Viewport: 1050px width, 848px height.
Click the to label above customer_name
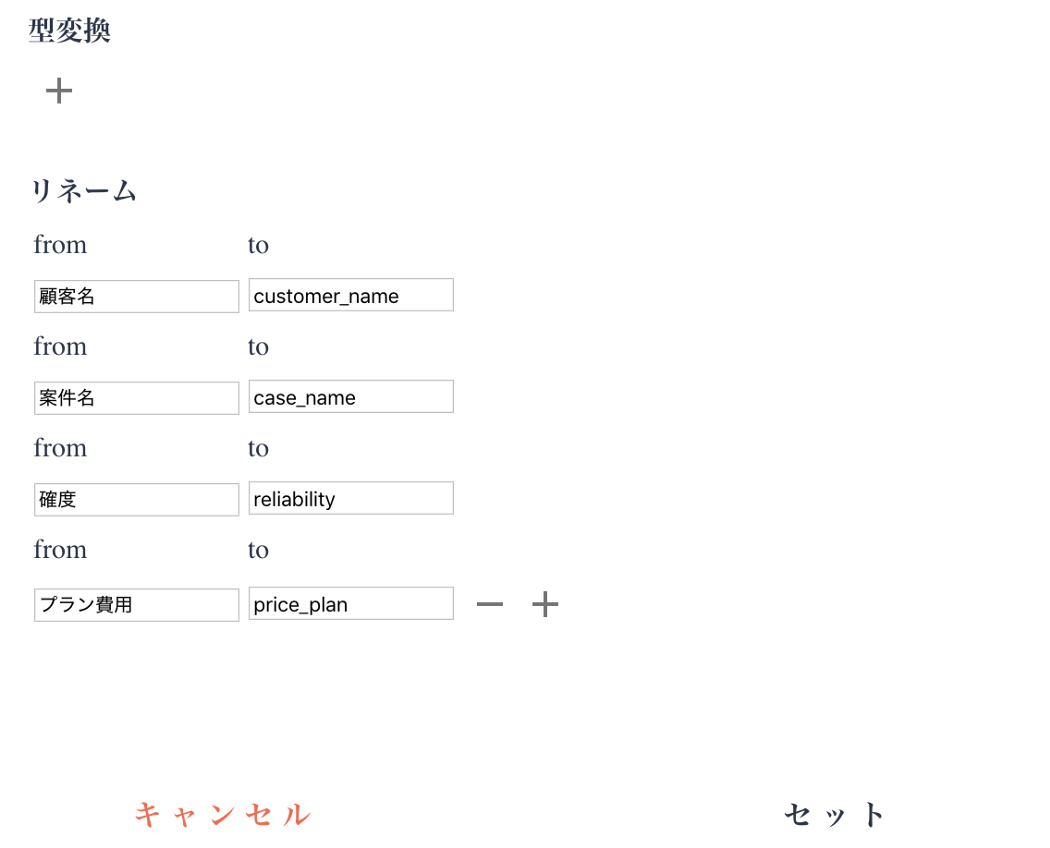click(258, 245)
